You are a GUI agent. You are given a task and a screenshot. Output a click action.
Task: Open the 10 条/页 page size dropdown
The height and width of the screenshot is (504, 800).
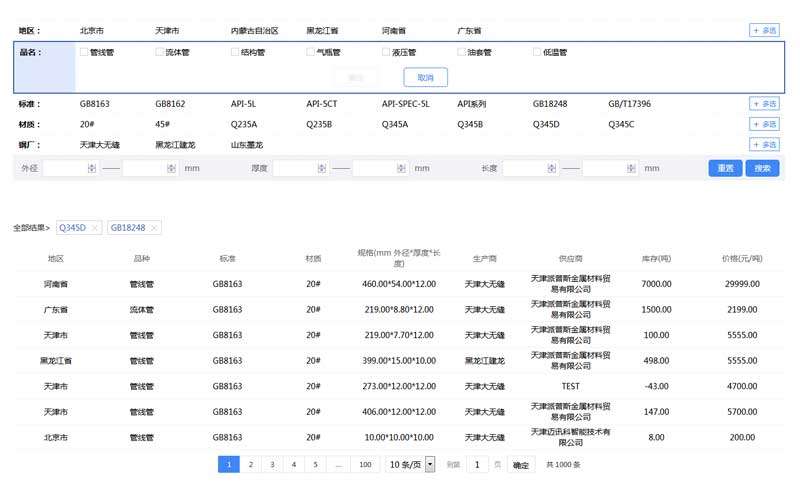(x=430, y=464)
